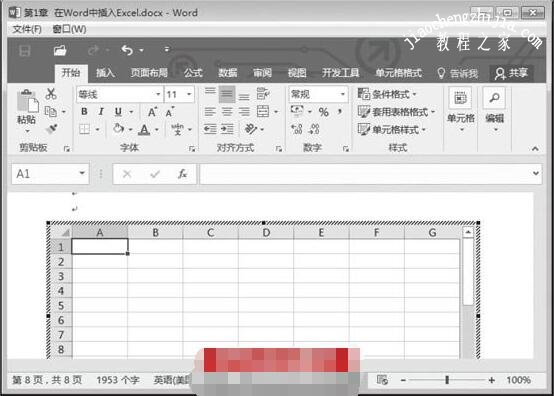The image size is (554, 396).
Task: Open 套用表格格式 table format menu
Action: (x=396, y=112)
